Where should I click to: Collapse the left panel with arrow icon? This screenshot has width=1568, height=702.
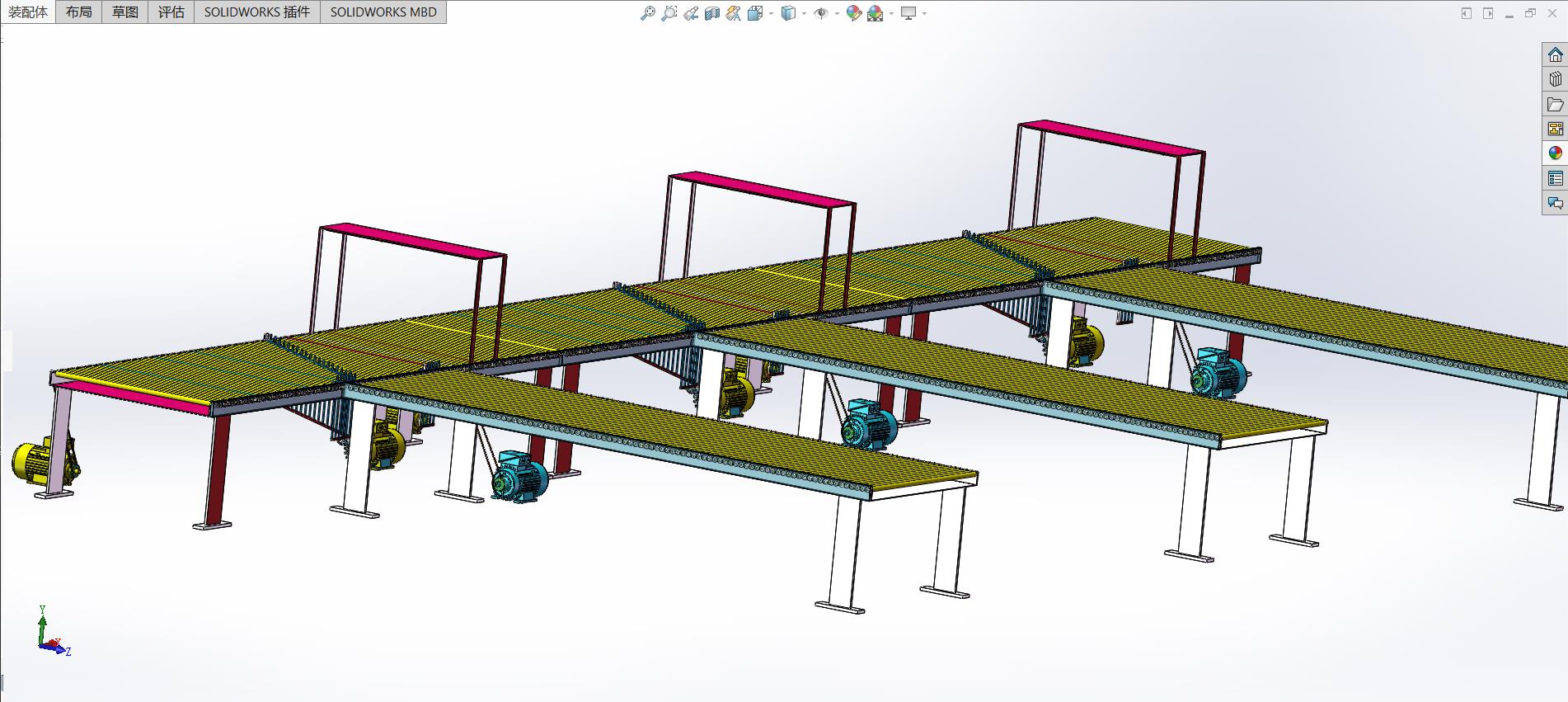1466,13
